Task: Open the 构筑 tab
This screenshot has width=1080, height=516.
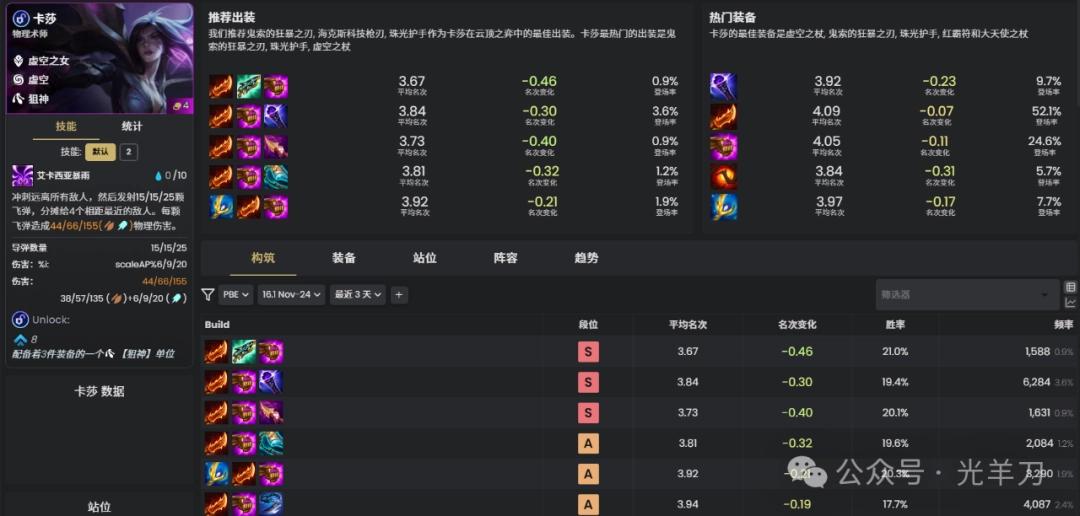Action: [263, 258]
